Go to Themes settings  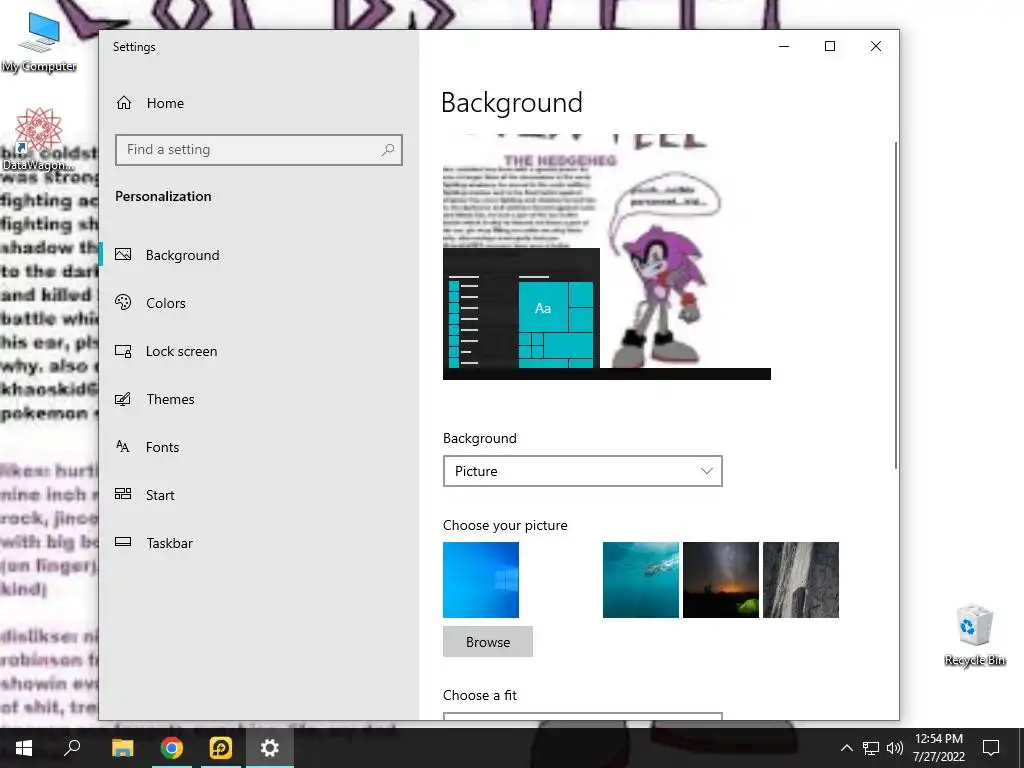(259, 399)
